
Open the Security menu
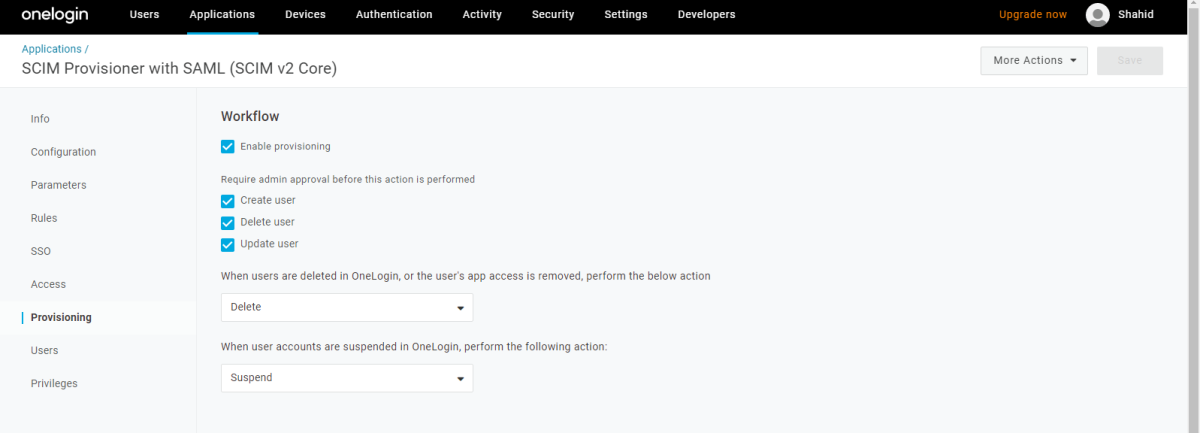553,15
